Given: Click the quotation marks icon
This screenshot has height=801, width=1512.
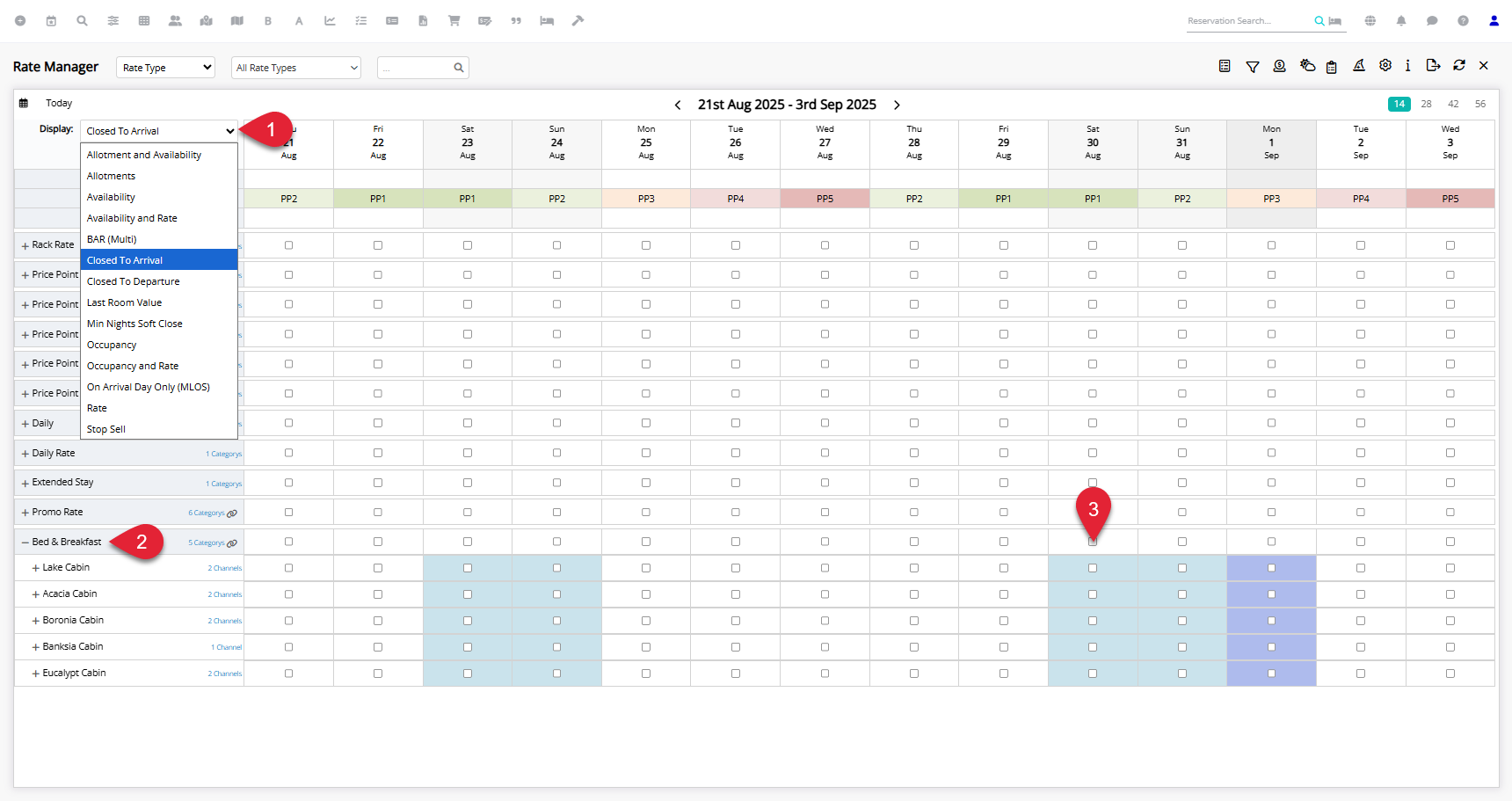Looking at the screenshot, I should click(x=516, y=21).
